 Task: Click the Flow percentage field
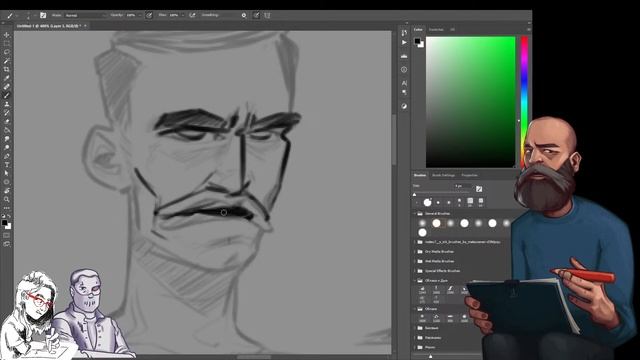(x=174, y=15)
